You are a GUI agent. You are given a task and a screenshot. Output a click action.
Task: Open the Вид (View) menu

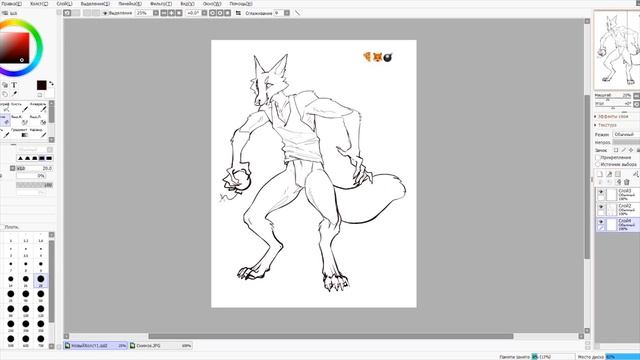(x=187, y=4)
